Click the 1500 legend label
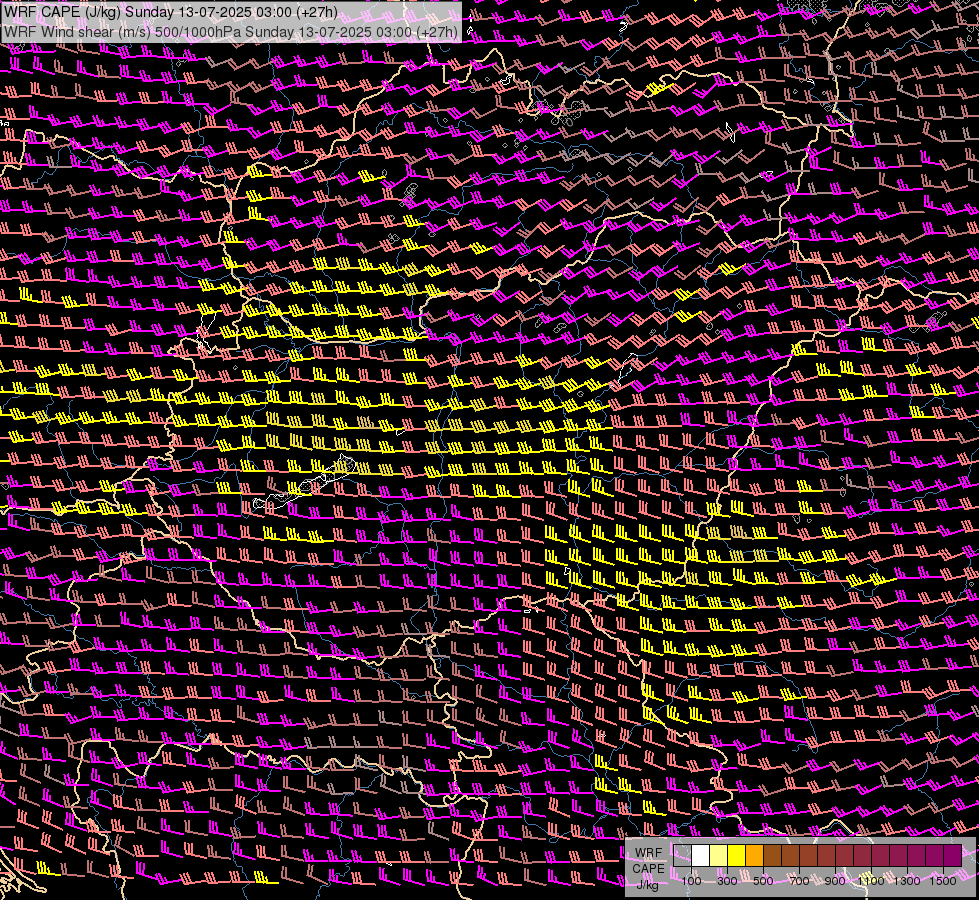The image size is (979, 900). coord(943,881)
